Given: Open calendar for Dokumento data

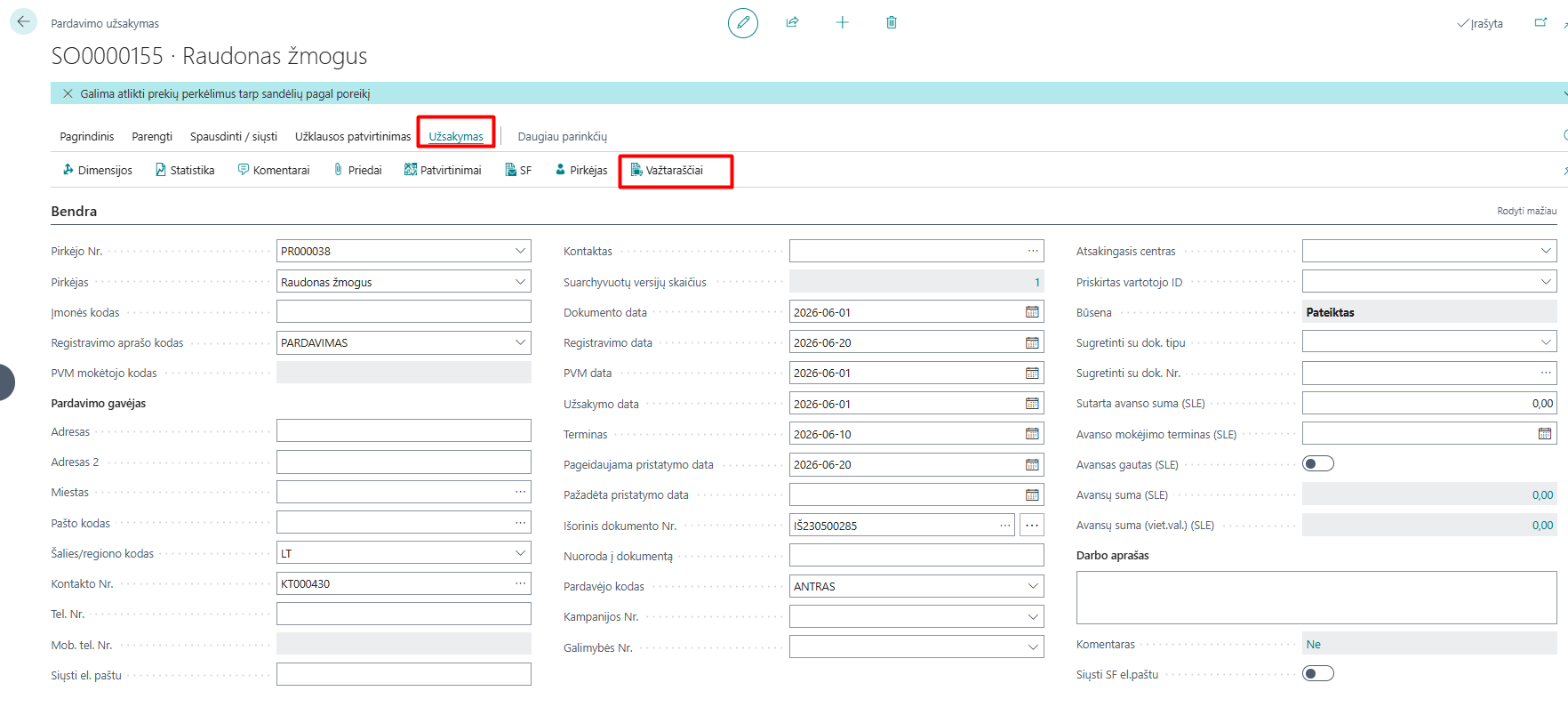Looking at the screenshot, I should (x=1032, y=312).
